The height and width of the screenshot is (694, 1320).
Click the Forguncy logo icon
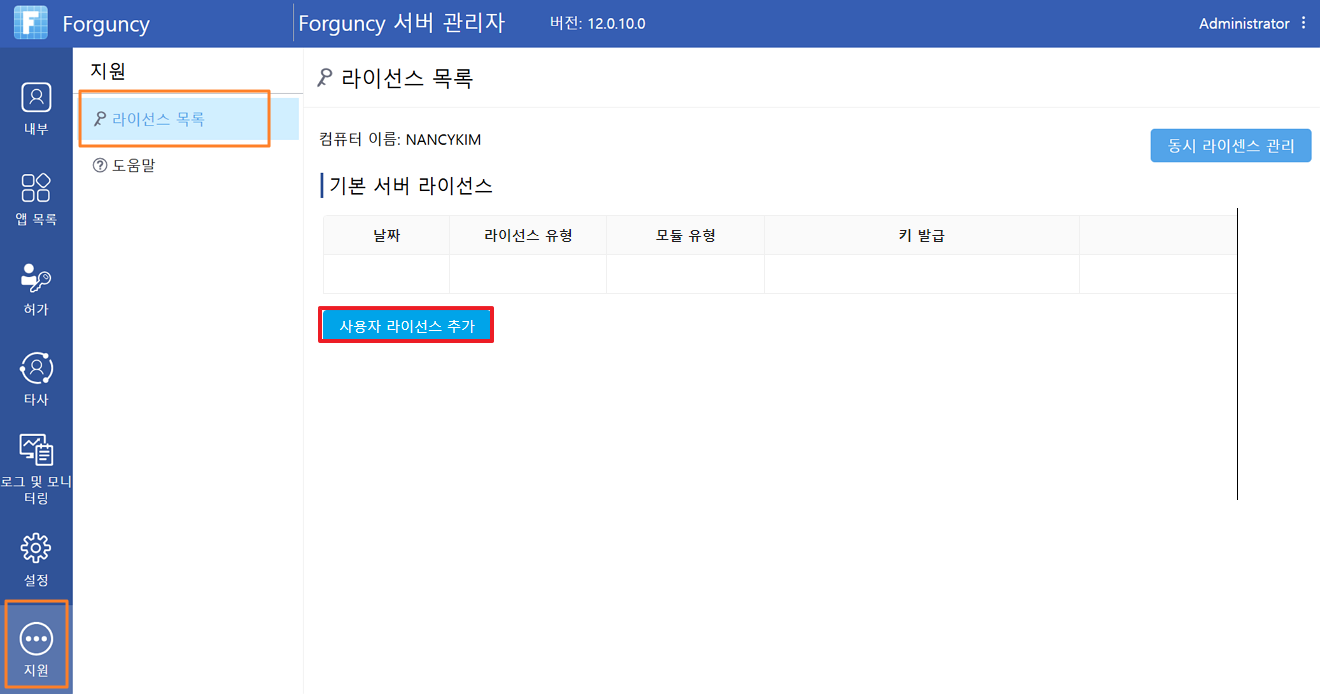[31, 23]
